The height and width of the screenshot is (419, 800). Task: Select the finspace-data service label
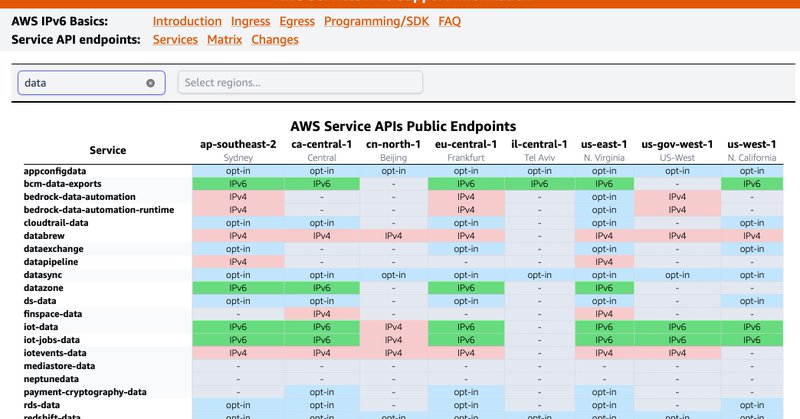tap(53, 314)
